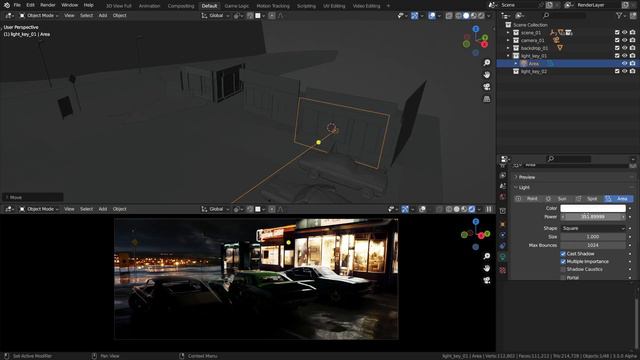Open outliner display mode dropdown
Image resolution: width=640 pixels, height=360 pixels.
pyautogui.click(x=521, y=16)
